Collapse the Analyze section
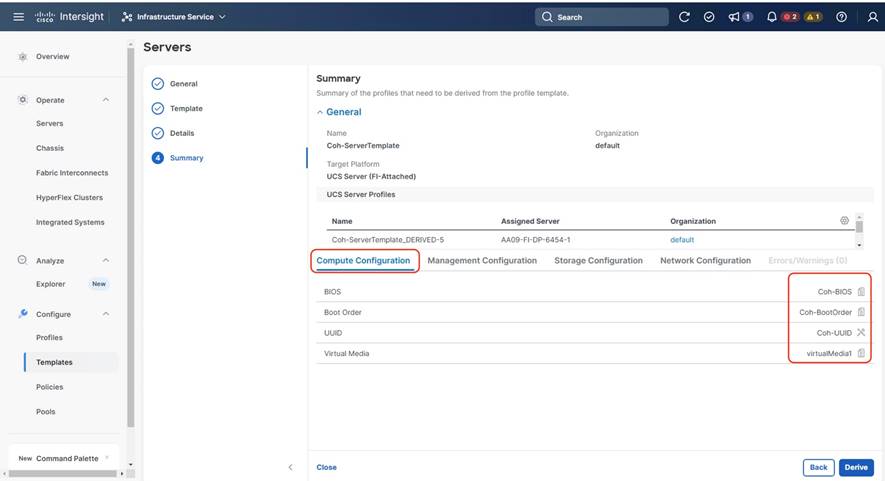The height and width of the screenshot is (481, 885). 106,260
